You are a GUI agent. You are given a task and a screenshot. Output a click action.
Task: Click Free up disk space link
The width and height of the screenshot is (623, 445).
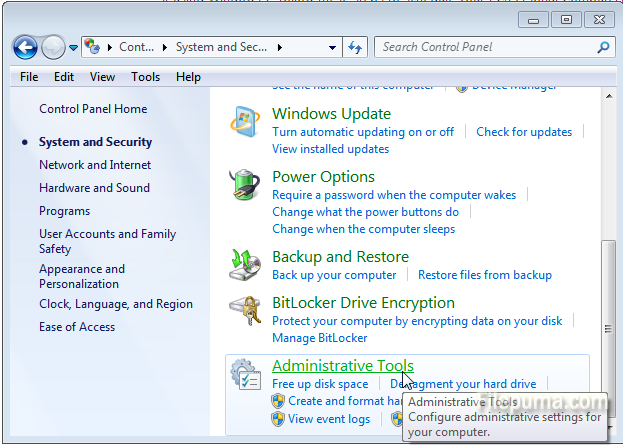(320, 384)
